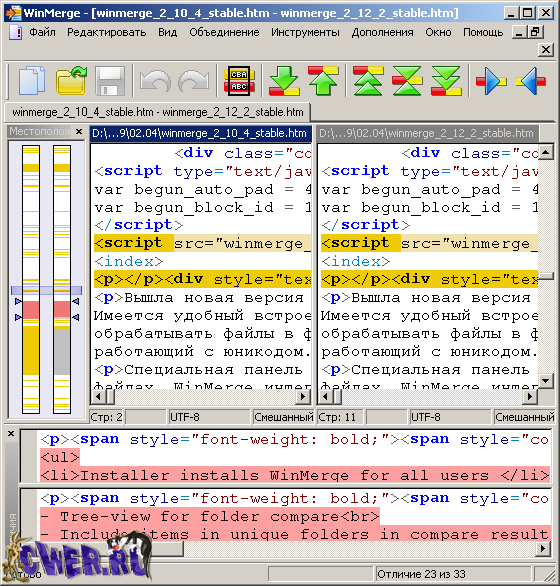Click the left pane 'Стр: 2' status field

pos(107,417)
